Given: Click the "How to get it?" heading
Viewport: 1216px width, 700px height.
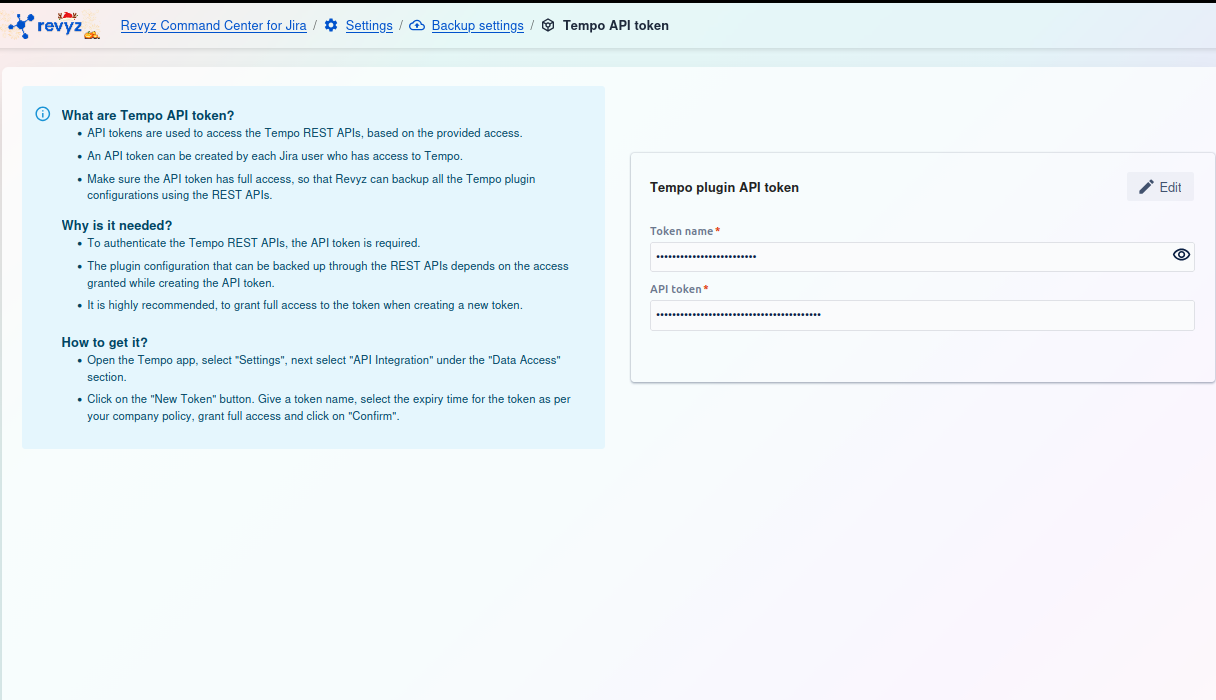Looking at the screenshot, I should tap(105, 342).
